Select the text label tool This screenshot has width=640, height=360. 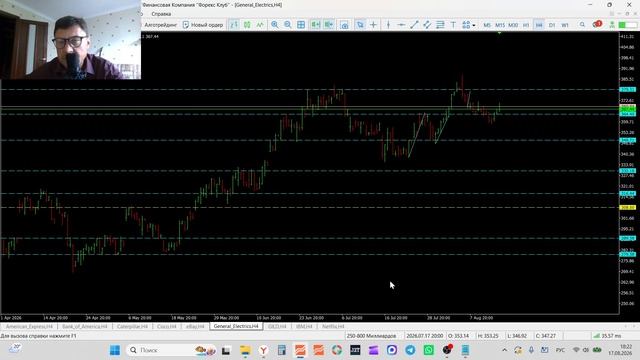(x=453, y=25)
